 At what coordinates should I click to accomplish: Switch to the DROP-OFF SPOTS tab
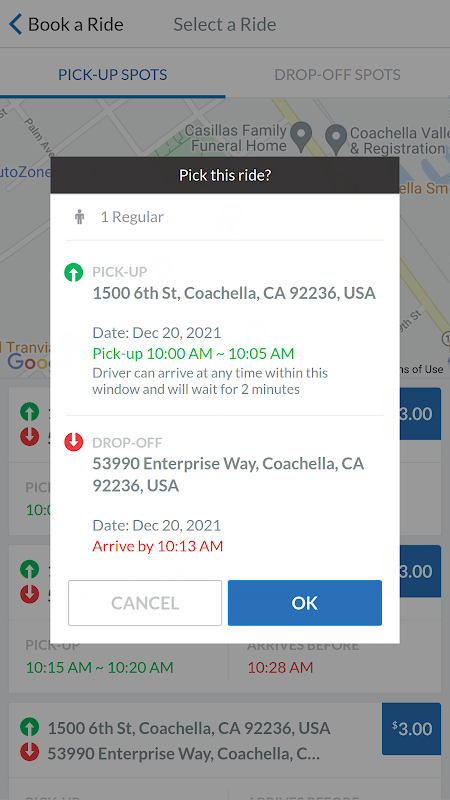point(337,74)
